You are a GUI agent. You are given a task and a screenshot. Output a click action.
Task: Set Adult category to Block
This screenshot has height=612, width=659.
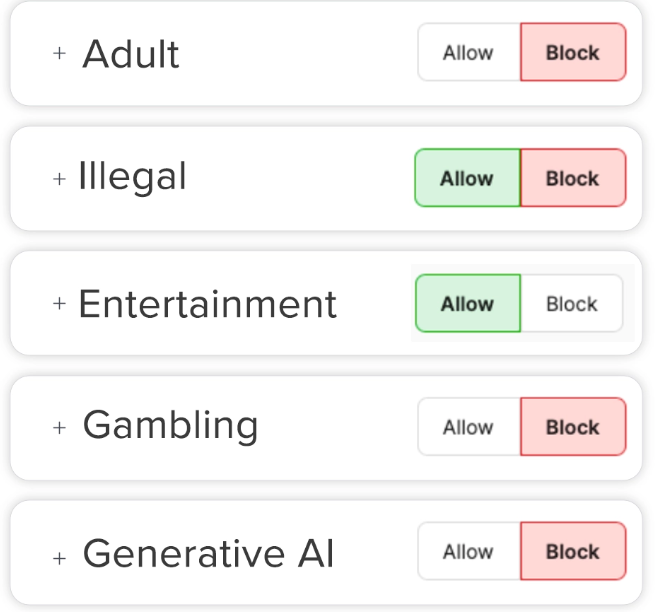pyautogui.click(x=573, y=53)
